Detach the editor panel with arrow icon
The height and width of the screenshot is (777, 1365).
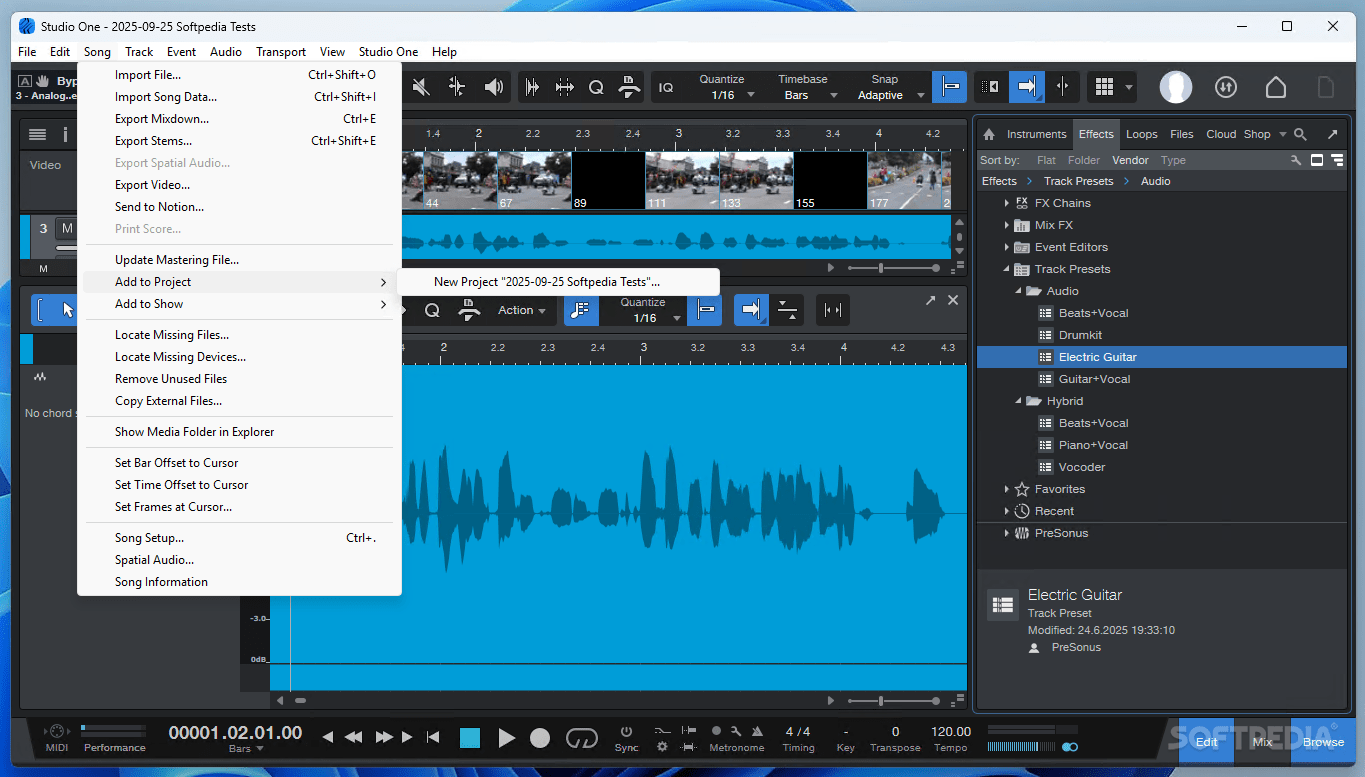click(x=930, y=300)
